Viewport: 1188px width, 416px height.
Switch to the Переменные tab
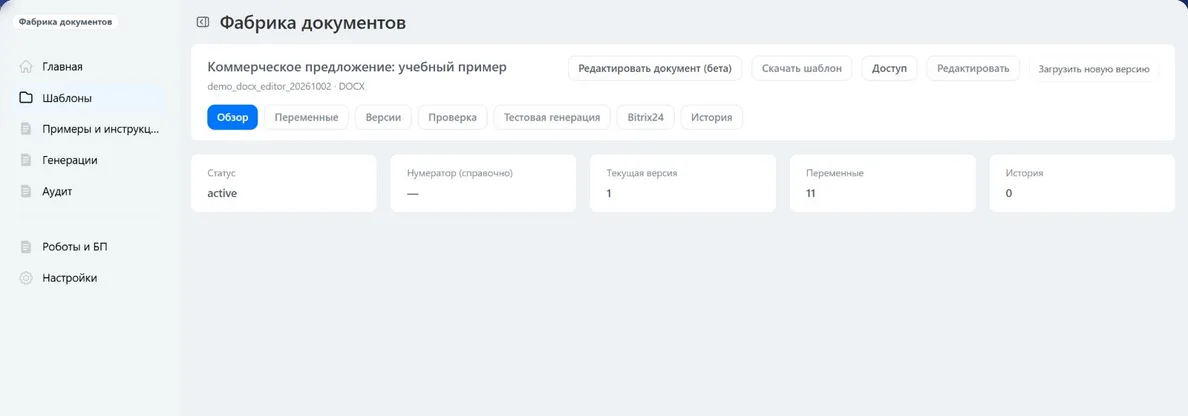(x=306, y=117)
